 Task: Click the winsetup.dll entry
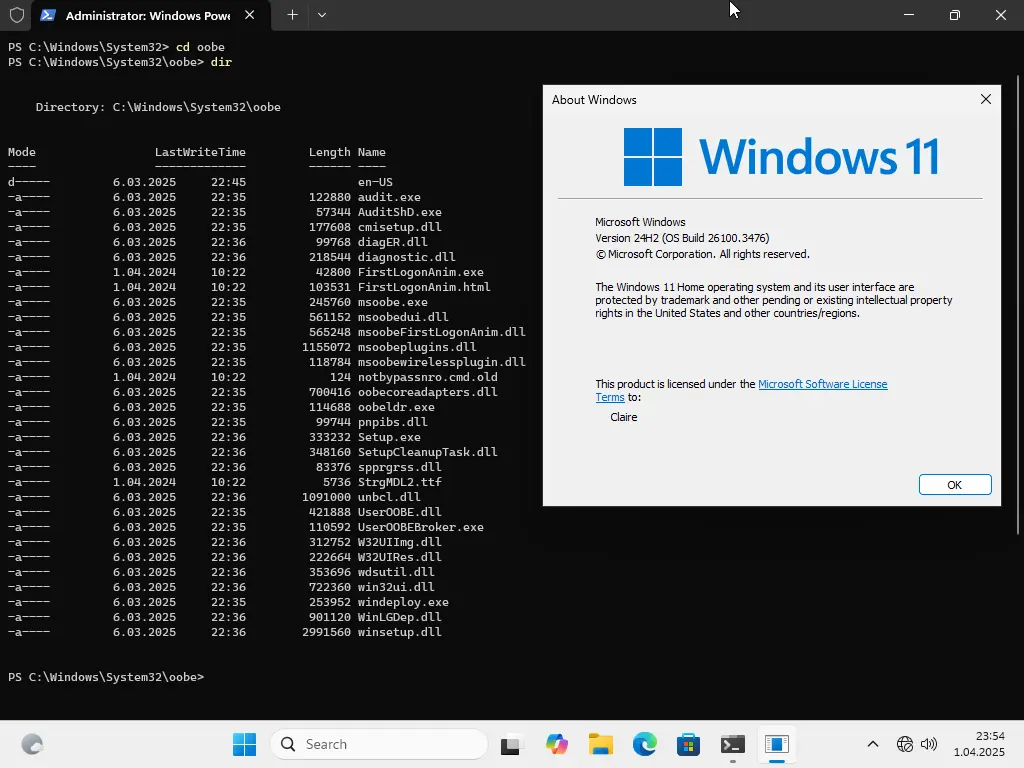click(x=400, y=633)
